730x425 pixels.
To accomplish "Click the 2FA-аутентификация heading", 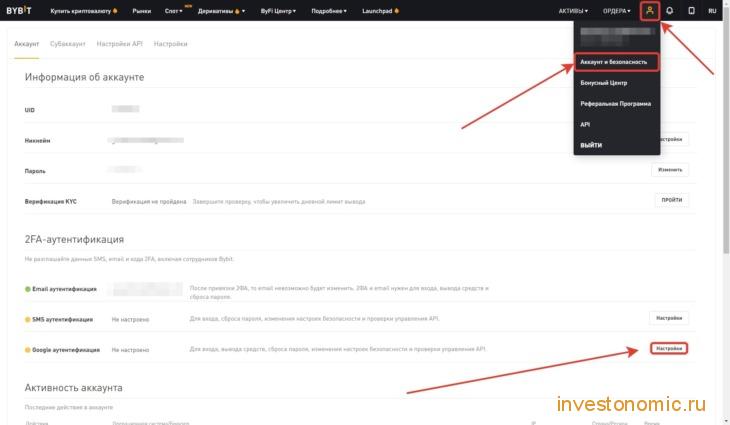I will coord(74,239).
